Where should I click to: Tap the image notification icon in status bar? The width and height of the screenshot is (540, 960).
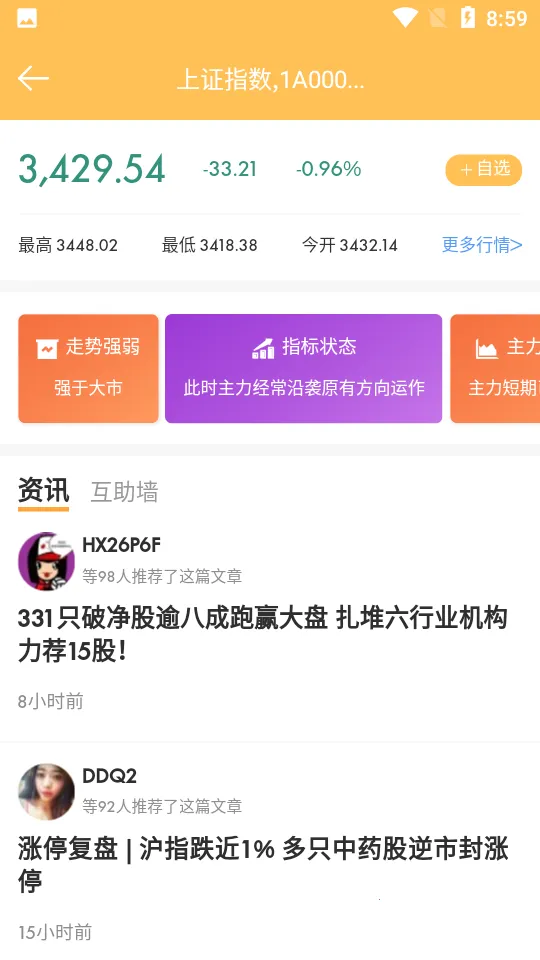pyautogui.click(x=27, y=18)
